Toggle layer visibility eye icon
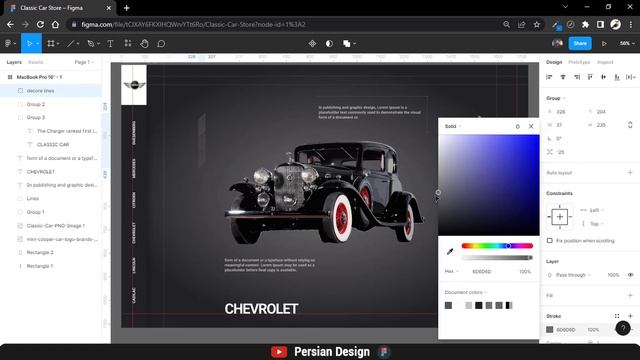Viewport: 640px width, 360px height. 630,275
